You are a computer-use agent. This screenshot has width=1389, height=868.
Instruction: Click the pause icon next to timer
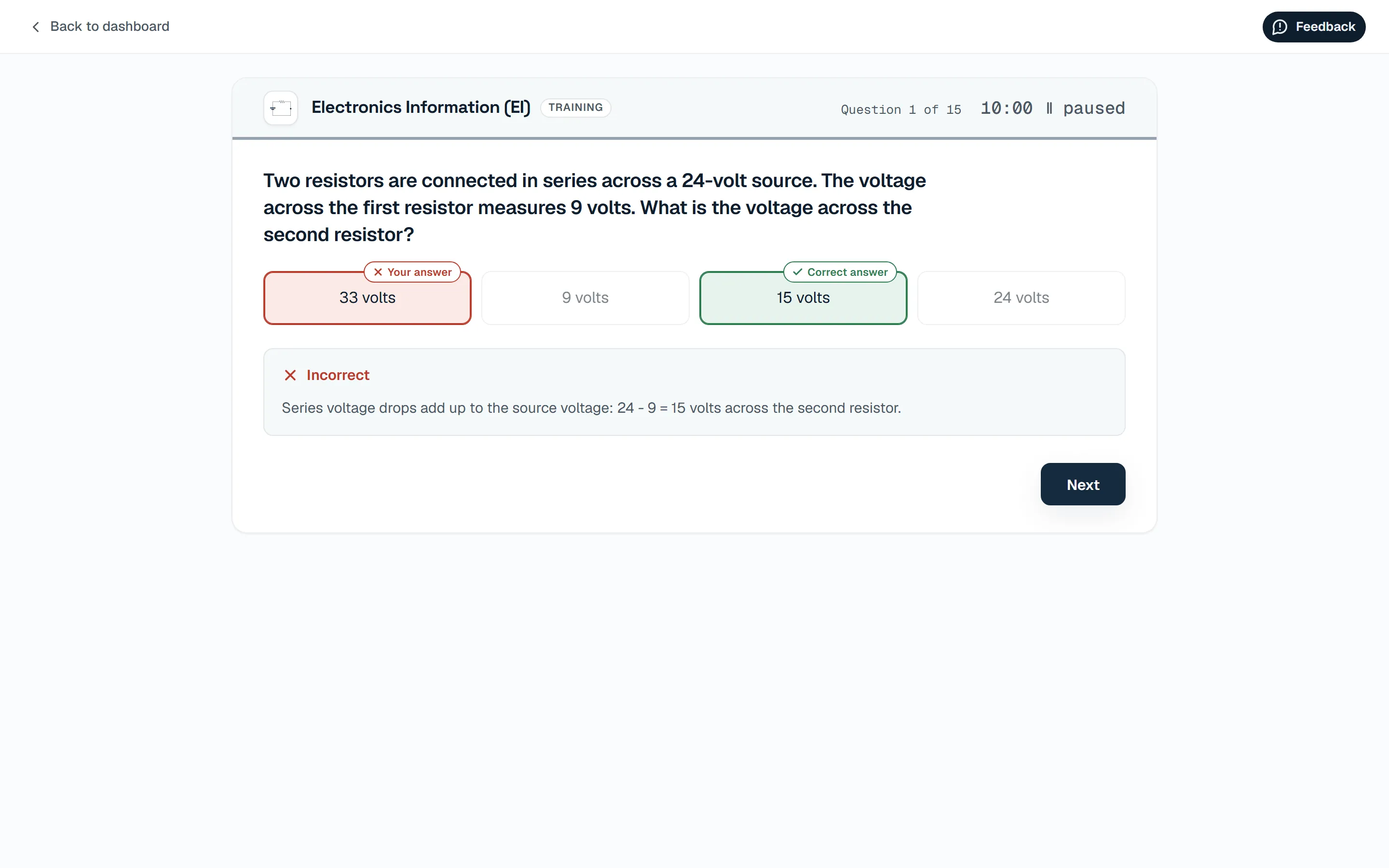click(1049, 108)
